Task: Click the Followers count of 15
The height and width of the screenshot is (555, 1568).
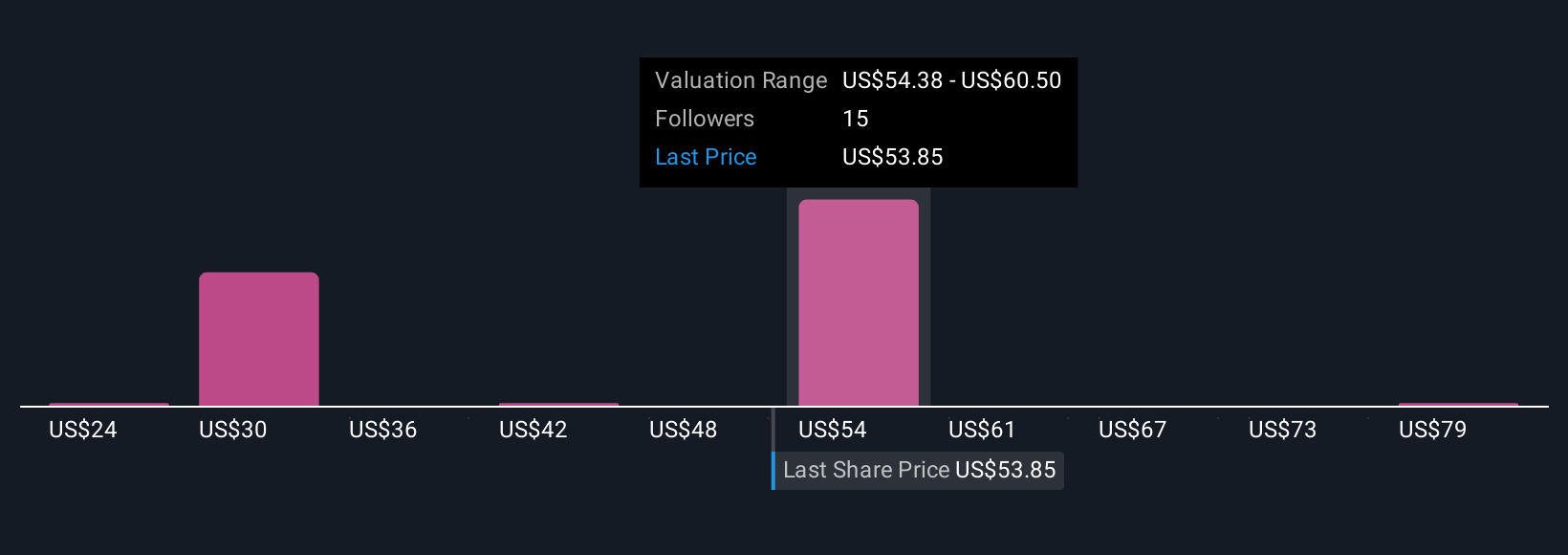Action: coord(856,119)
